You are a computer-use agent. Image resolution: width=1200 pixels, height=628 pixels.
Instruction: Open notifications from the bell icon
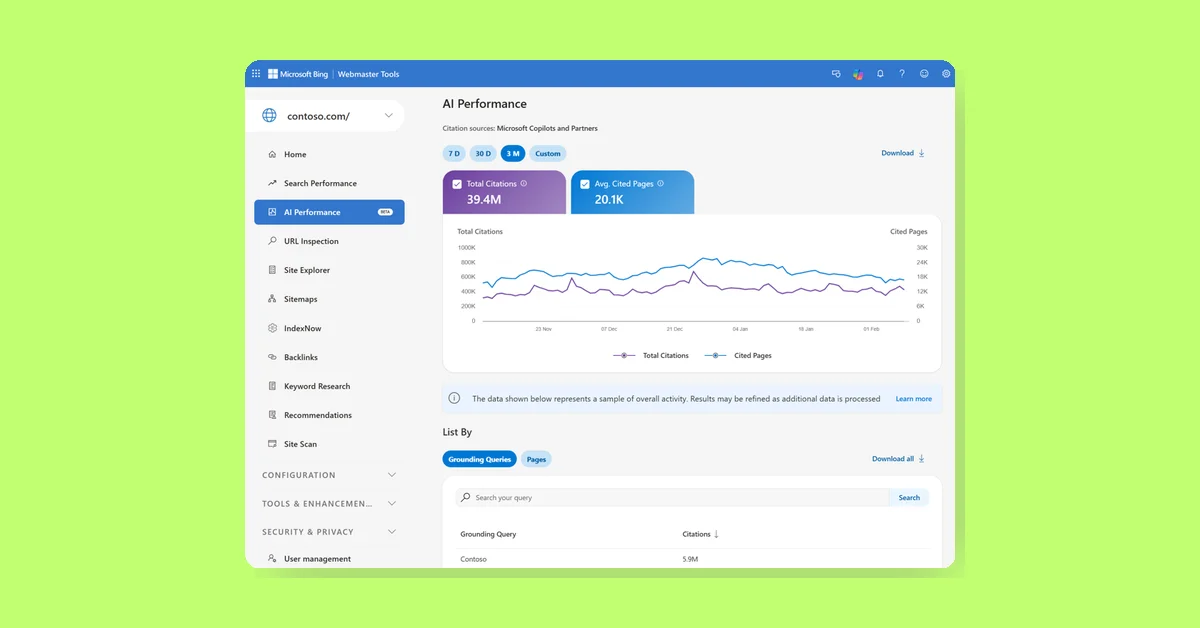coord(880,73)
